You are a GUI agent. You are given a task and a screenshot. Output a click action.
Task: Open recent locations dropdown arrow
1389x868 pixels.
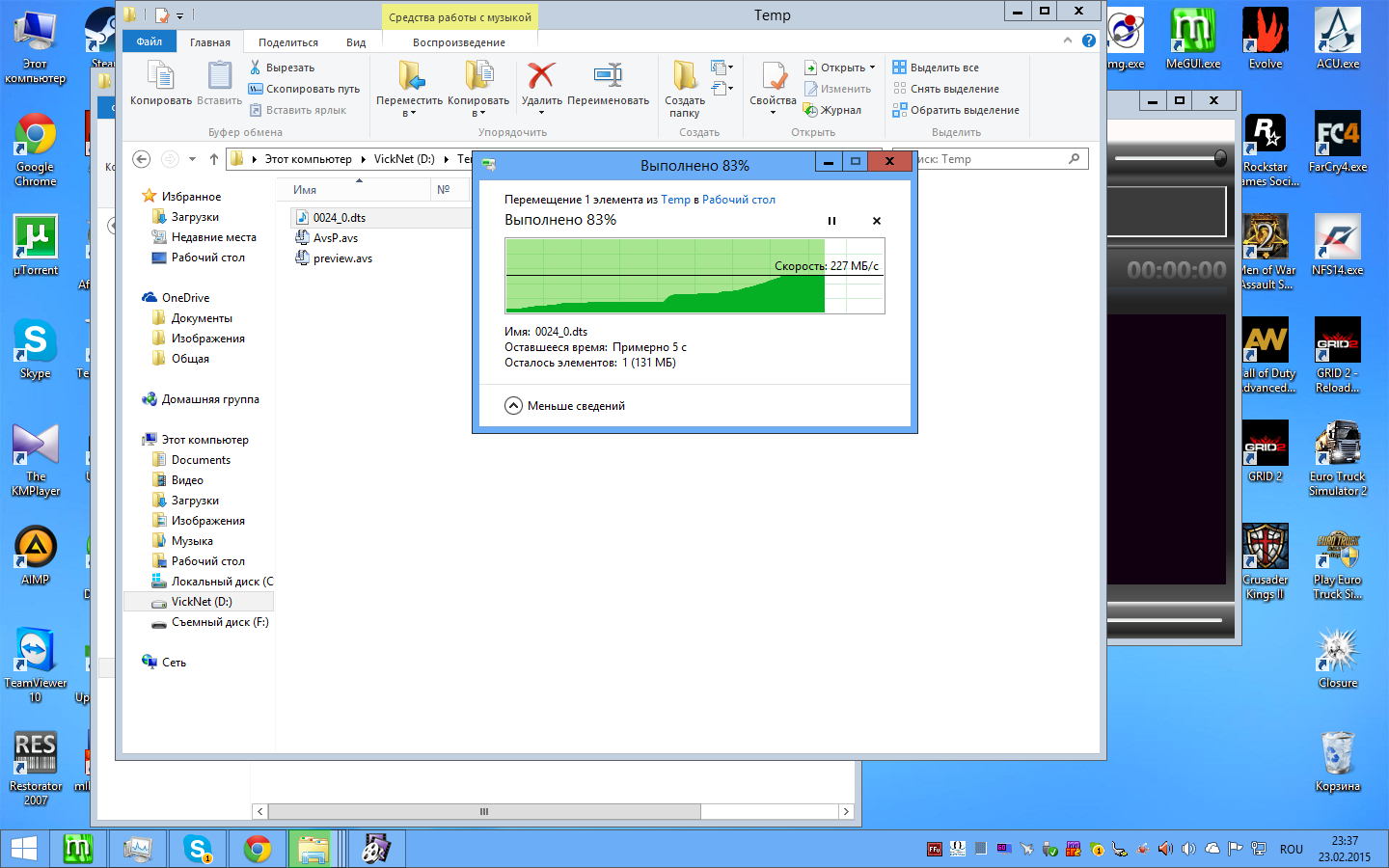point(192,159)
